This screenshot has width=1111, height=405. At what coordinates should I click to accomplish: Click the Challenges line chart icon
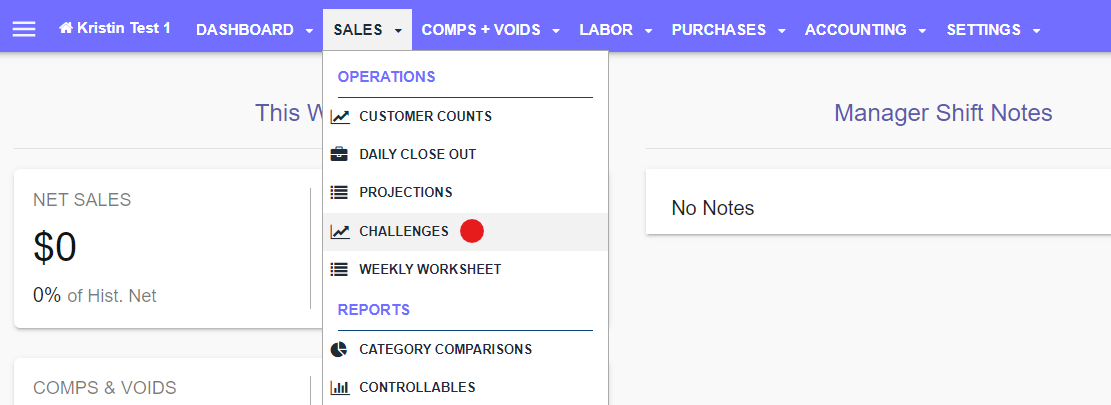[x=340, y=232]
